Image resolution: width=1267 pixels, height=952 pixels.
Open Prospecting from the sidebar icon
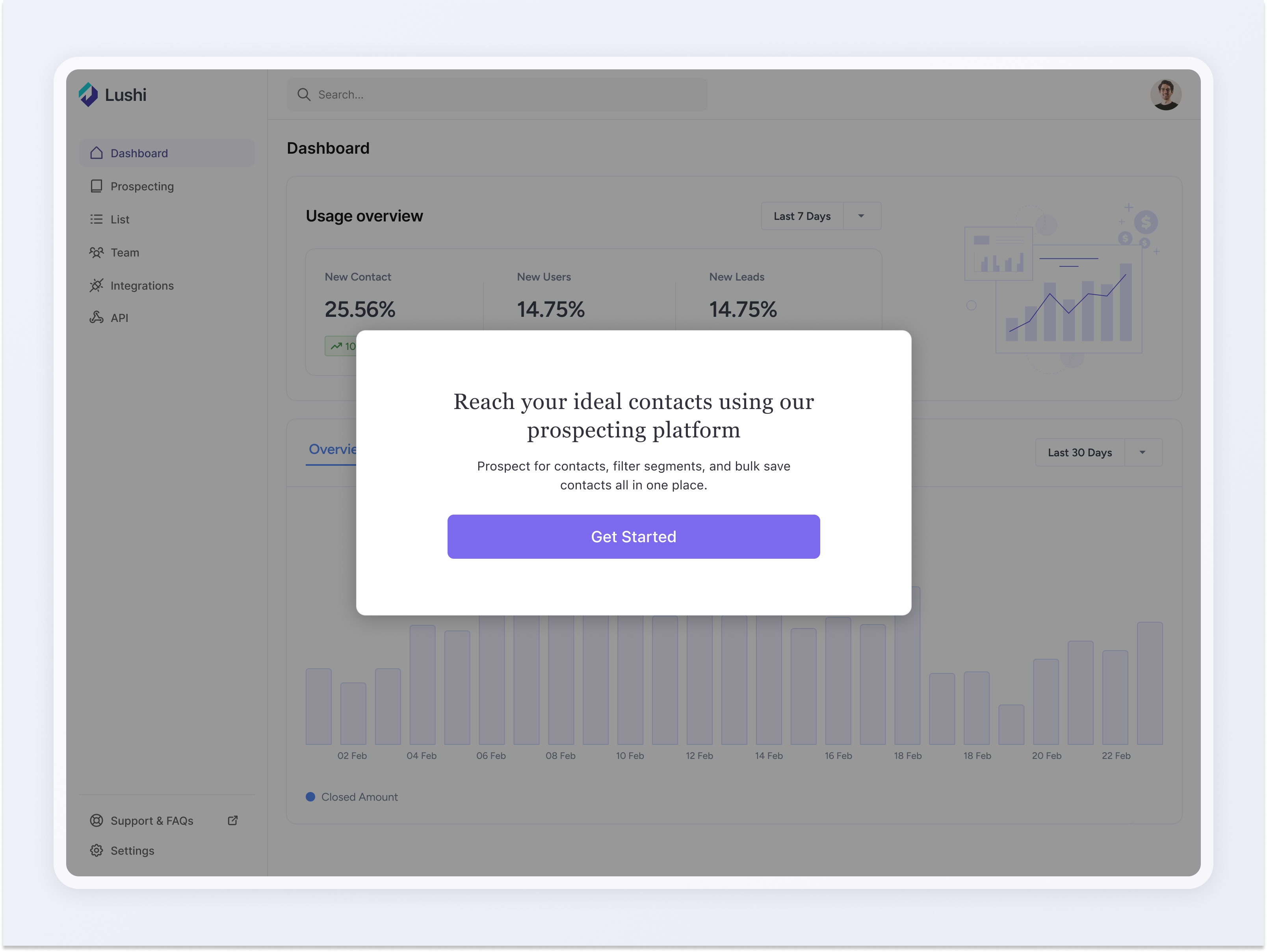tap(96, 186)
